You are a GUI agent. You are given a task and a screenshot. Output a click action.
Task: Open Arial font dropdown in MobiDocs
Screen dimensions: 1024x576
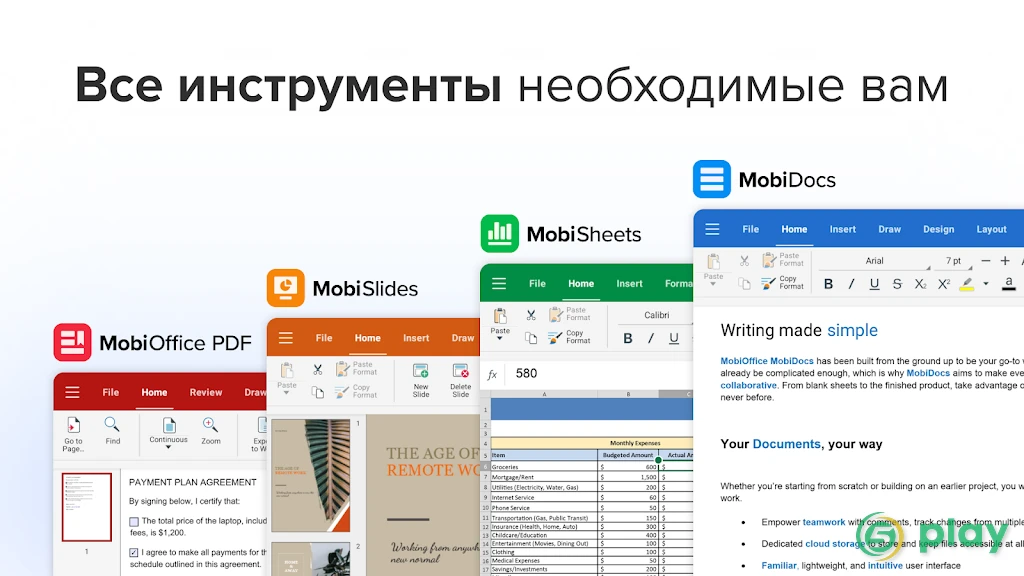(x=874, y=261)
